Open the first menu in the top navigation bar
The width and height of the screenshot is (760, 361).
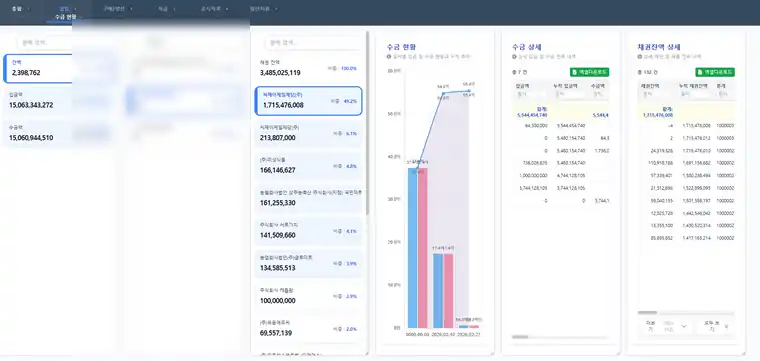coord(20,9)
